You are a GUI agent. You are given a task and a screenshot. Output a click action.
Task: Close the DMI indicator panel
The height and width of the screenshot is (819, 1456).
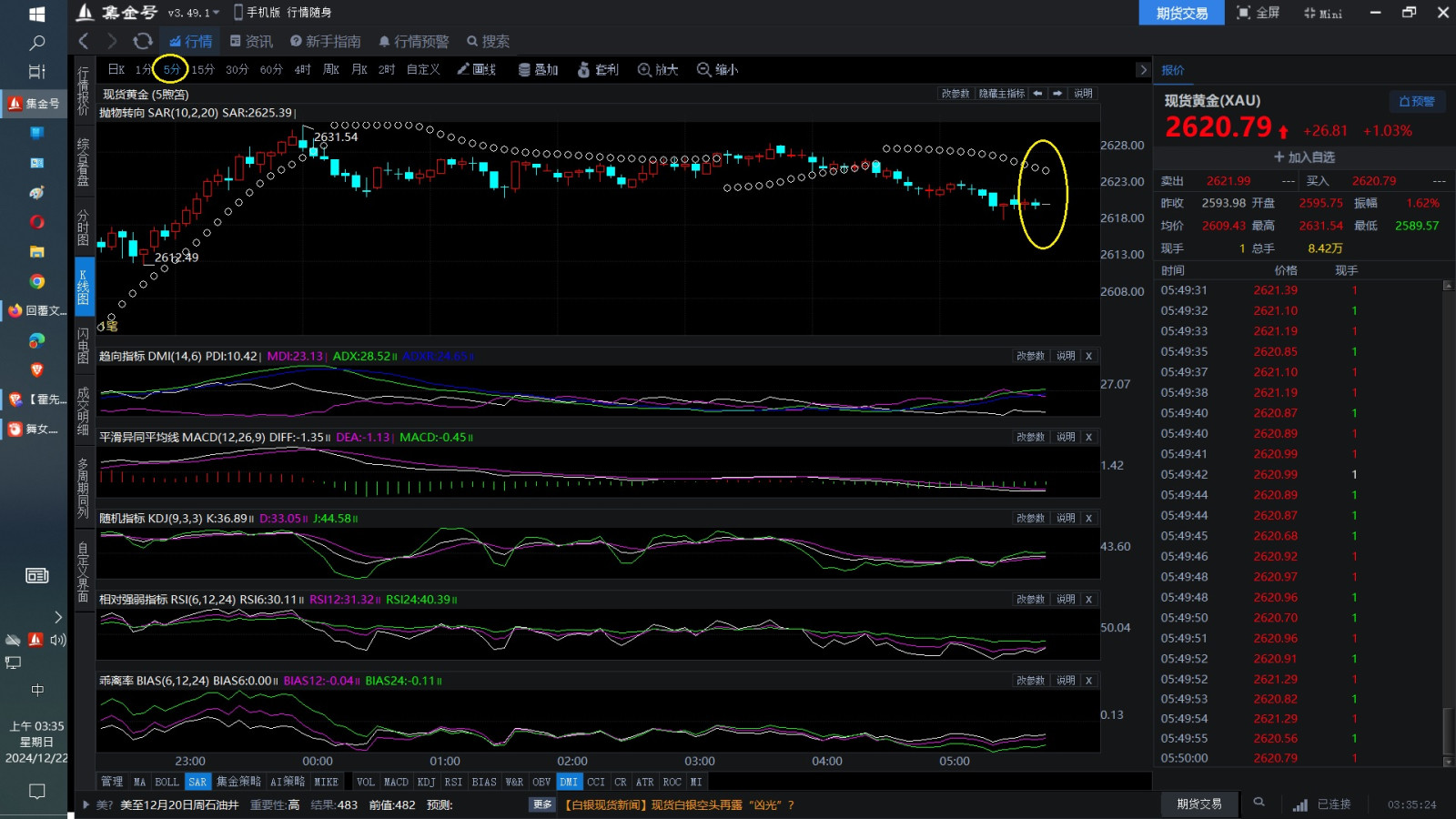pos(1088,356)
